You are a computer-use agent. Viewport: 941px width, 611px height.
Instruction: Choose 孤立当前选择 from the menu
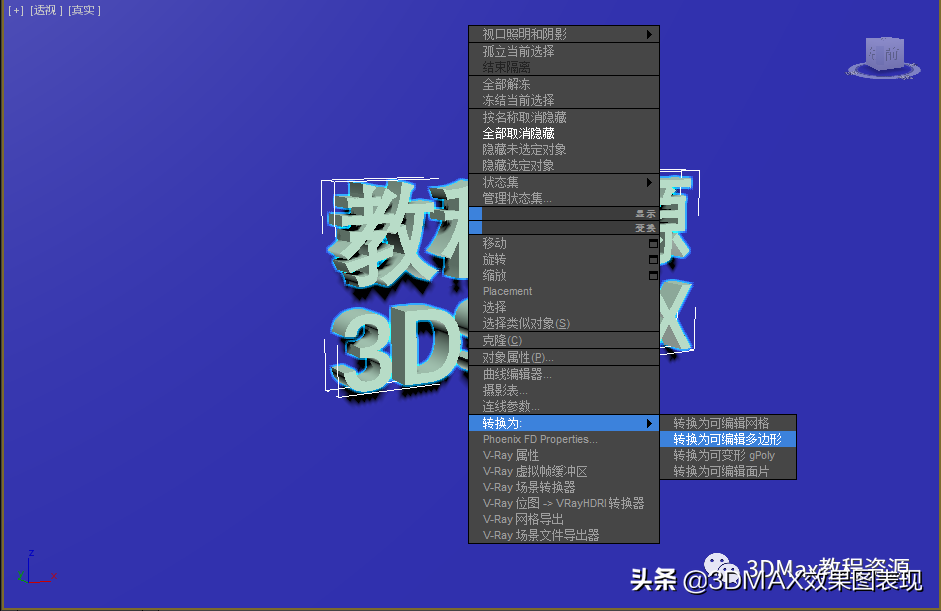coord(564,51)
